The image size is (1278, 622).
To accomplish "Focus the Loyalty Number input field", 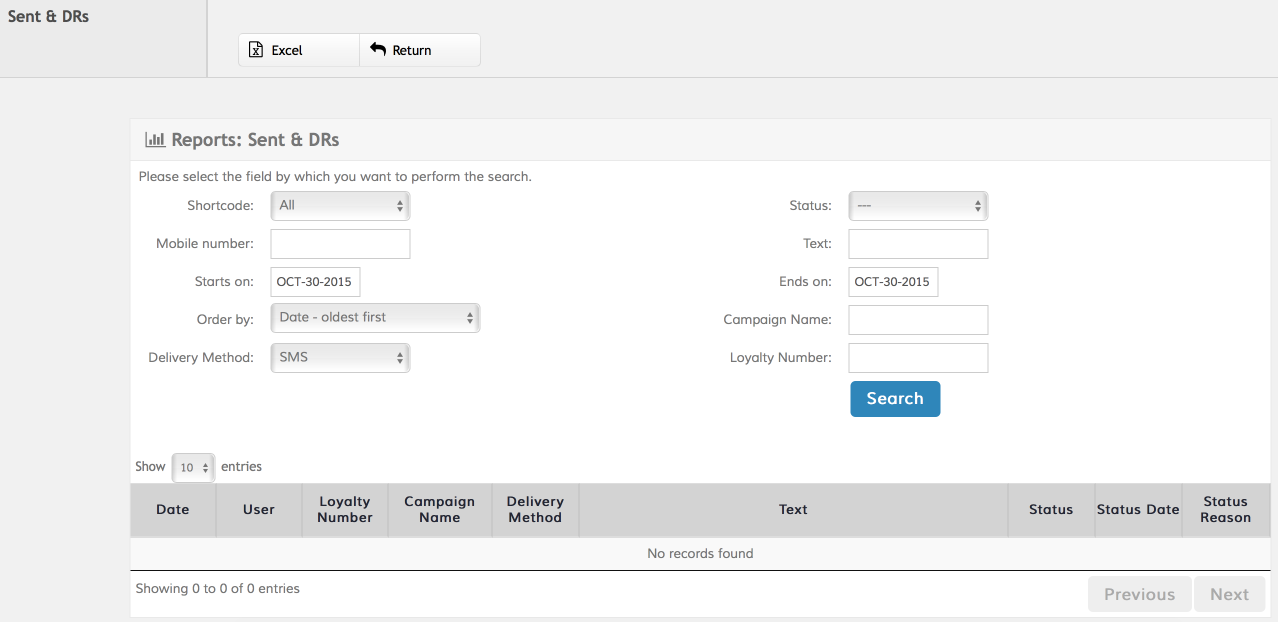I will pyautogui.click(x=918, y=358).
